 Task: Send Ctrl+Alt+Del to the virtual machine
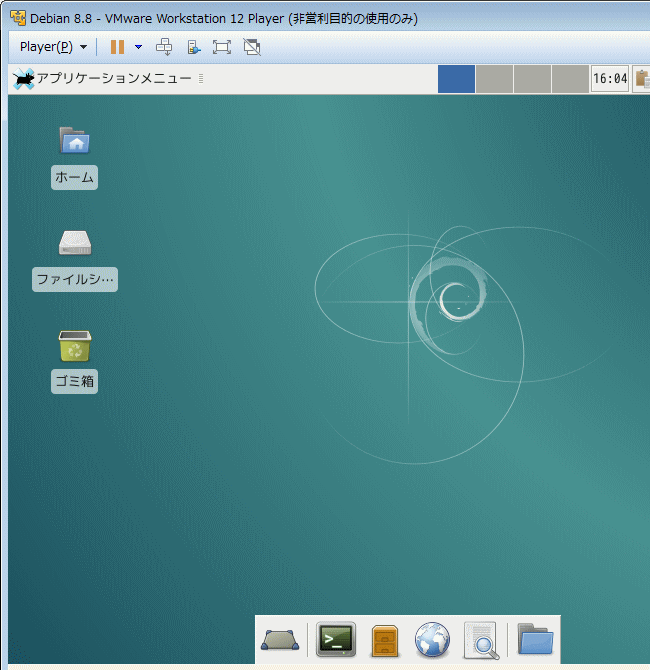pos(164,47)
